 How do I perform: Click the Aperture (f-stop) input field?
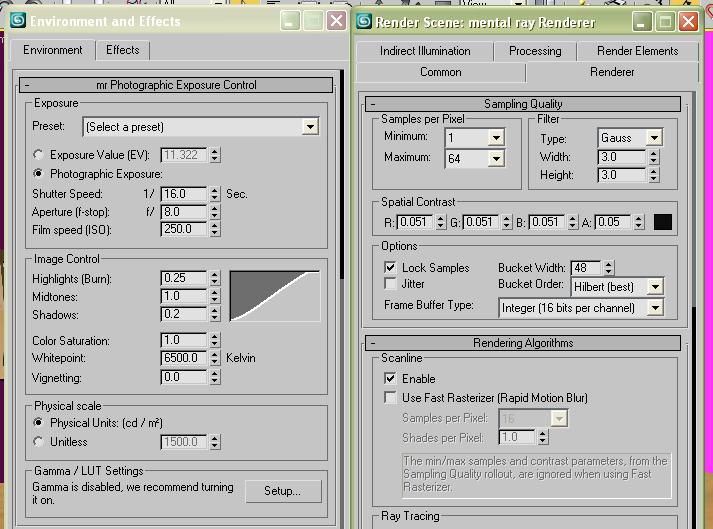[184, 212]
